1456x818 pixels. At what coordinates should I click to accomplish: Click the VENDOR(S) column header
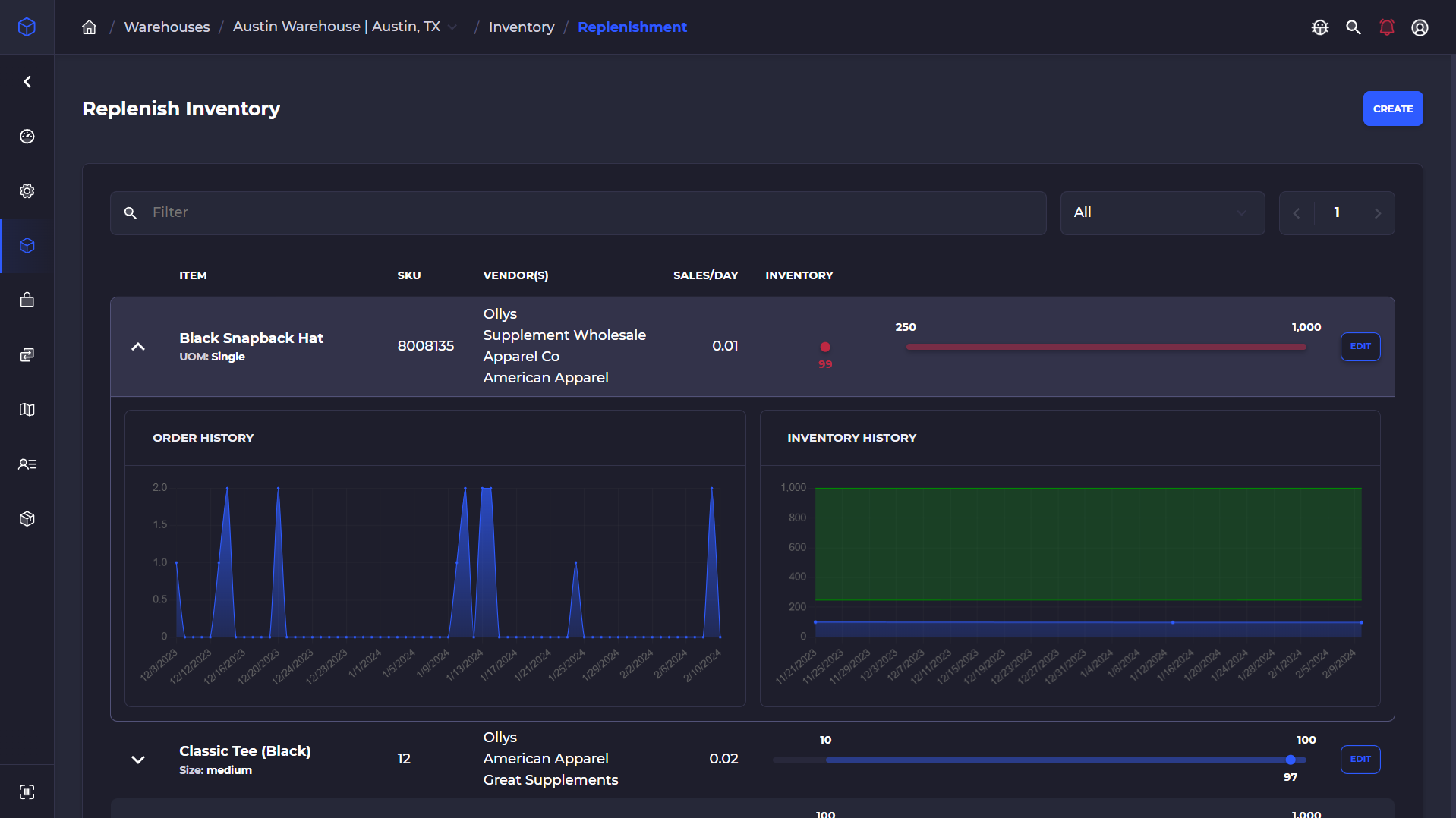(515, 275)
